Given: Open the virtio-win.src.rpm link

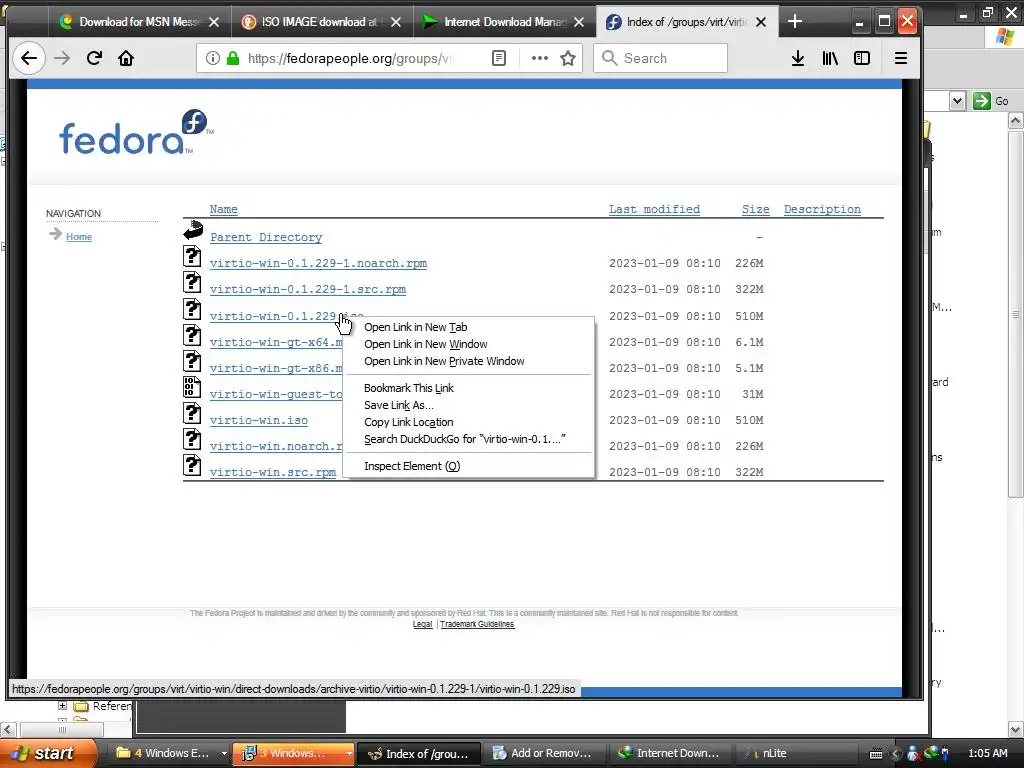Looking at the screenshot, I should point(272,472).
